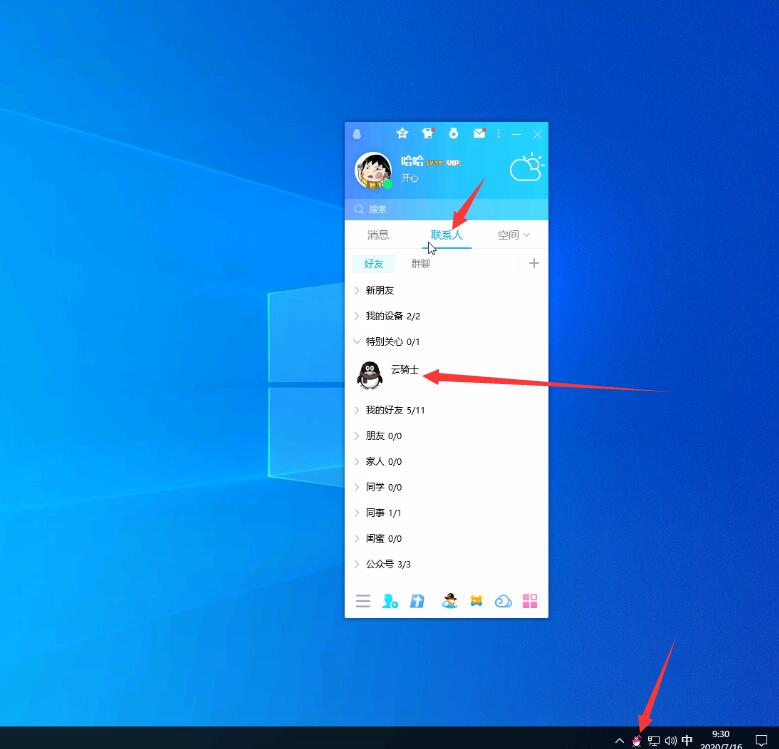The width and height of the screenshot is (779, 749).
Task: Open the weather cloud-sun icon
Action: pos(527,167)
